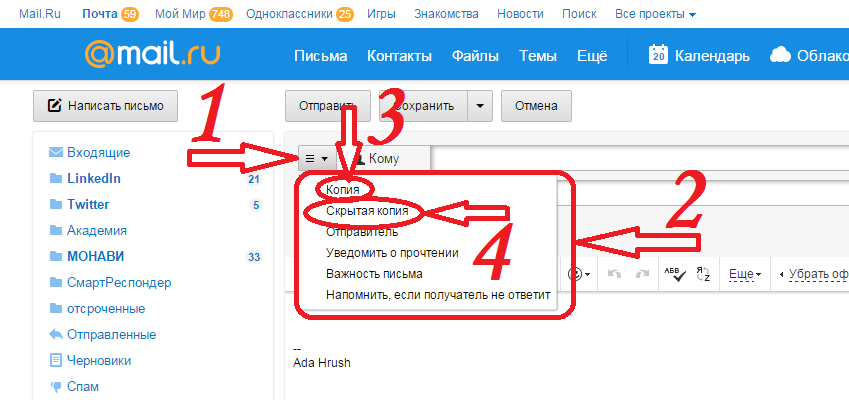Image resolution: width=849 pixels, height=400 pixels.
Task: Click the Отмена button
Action: click(x=536, y=106)
